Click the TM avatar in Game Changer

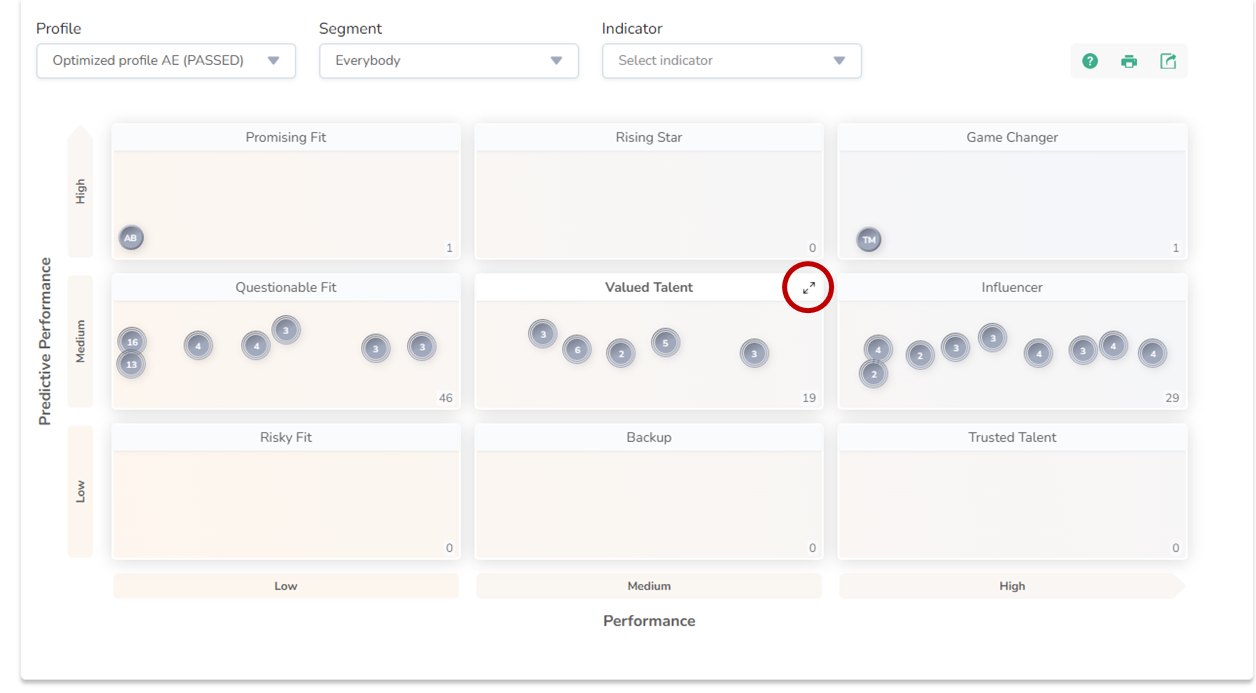pos(869,240)
